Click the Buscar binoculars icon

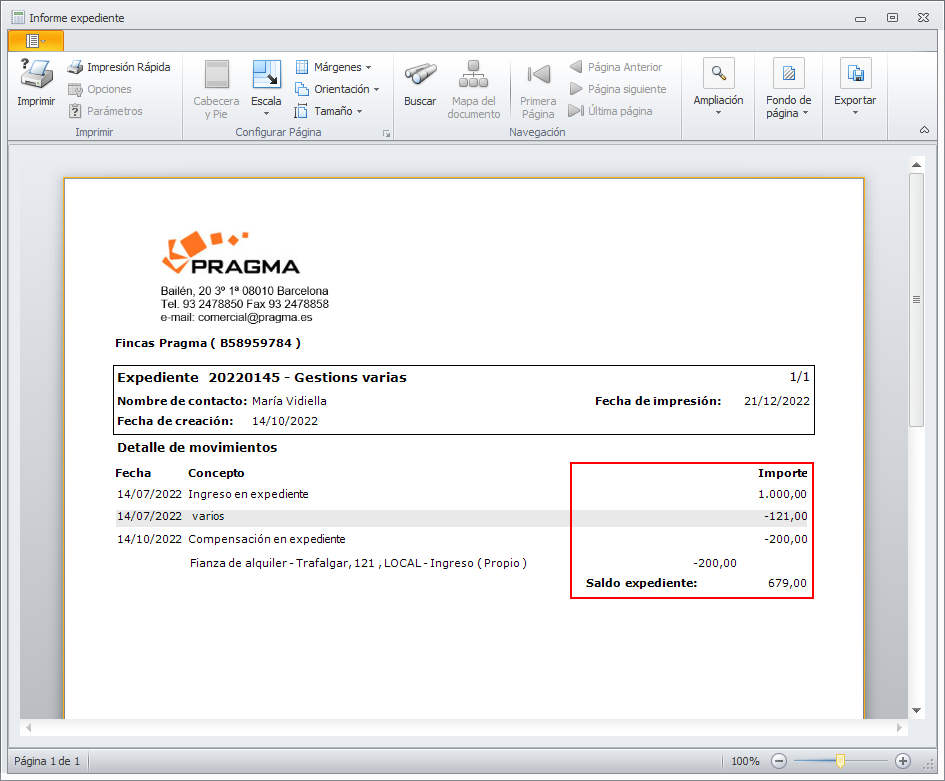click(420, 74)
